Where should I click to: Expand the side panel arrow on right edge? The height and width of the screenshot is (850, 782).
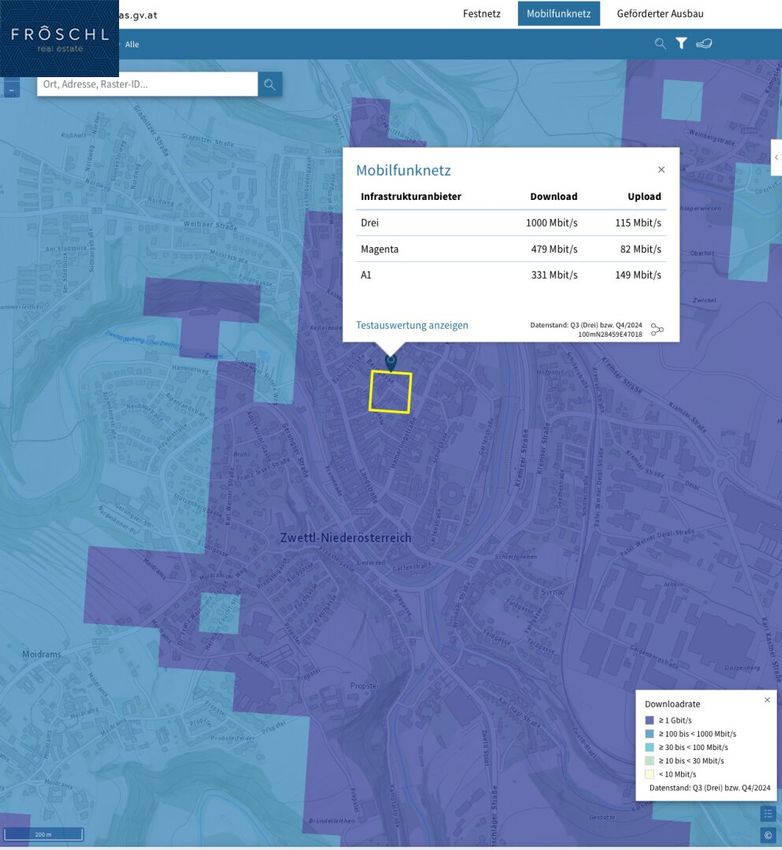(776, 157)
